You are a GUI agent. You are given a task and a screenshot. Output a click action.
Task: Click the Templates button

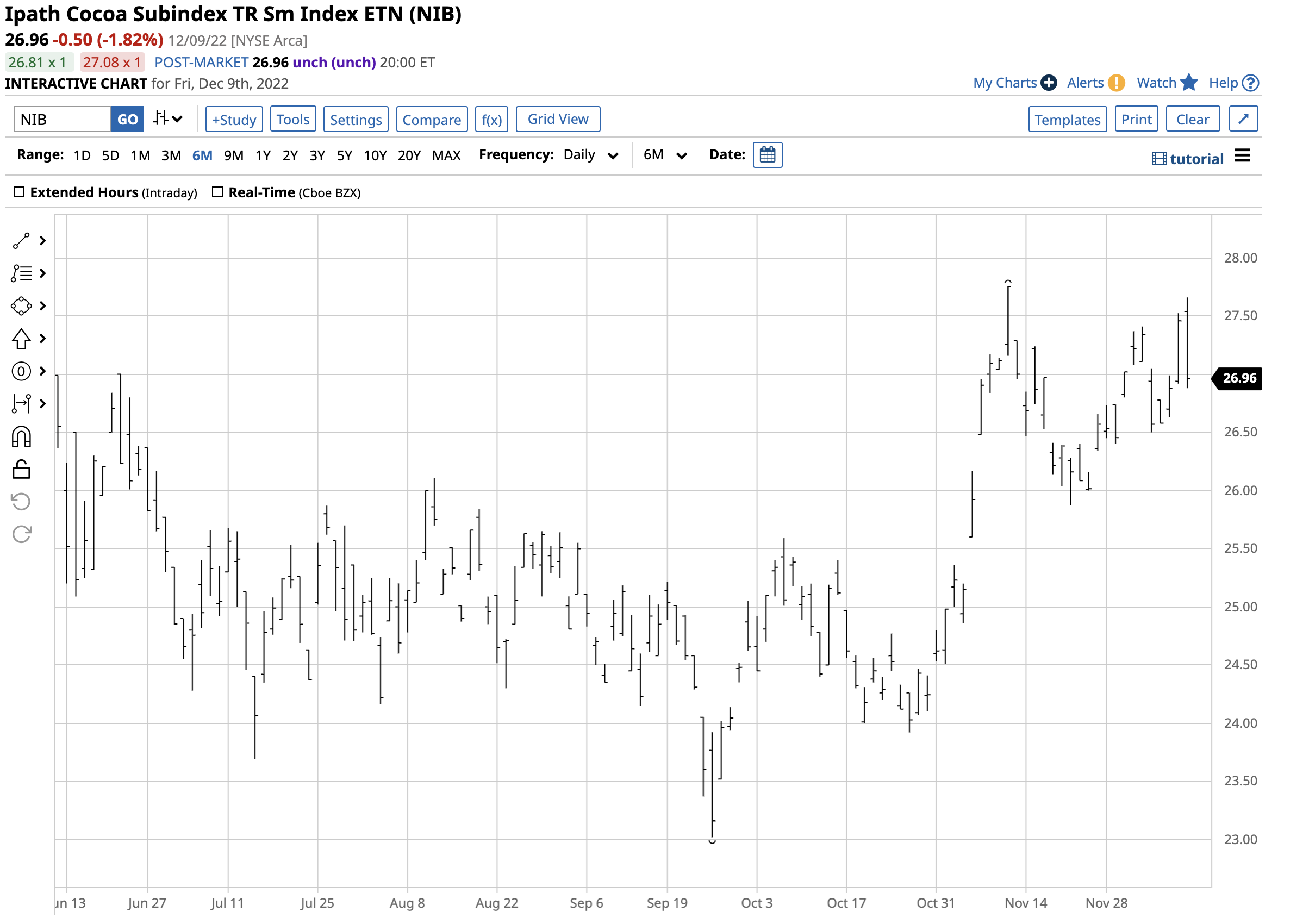[x=1067, y=120]
